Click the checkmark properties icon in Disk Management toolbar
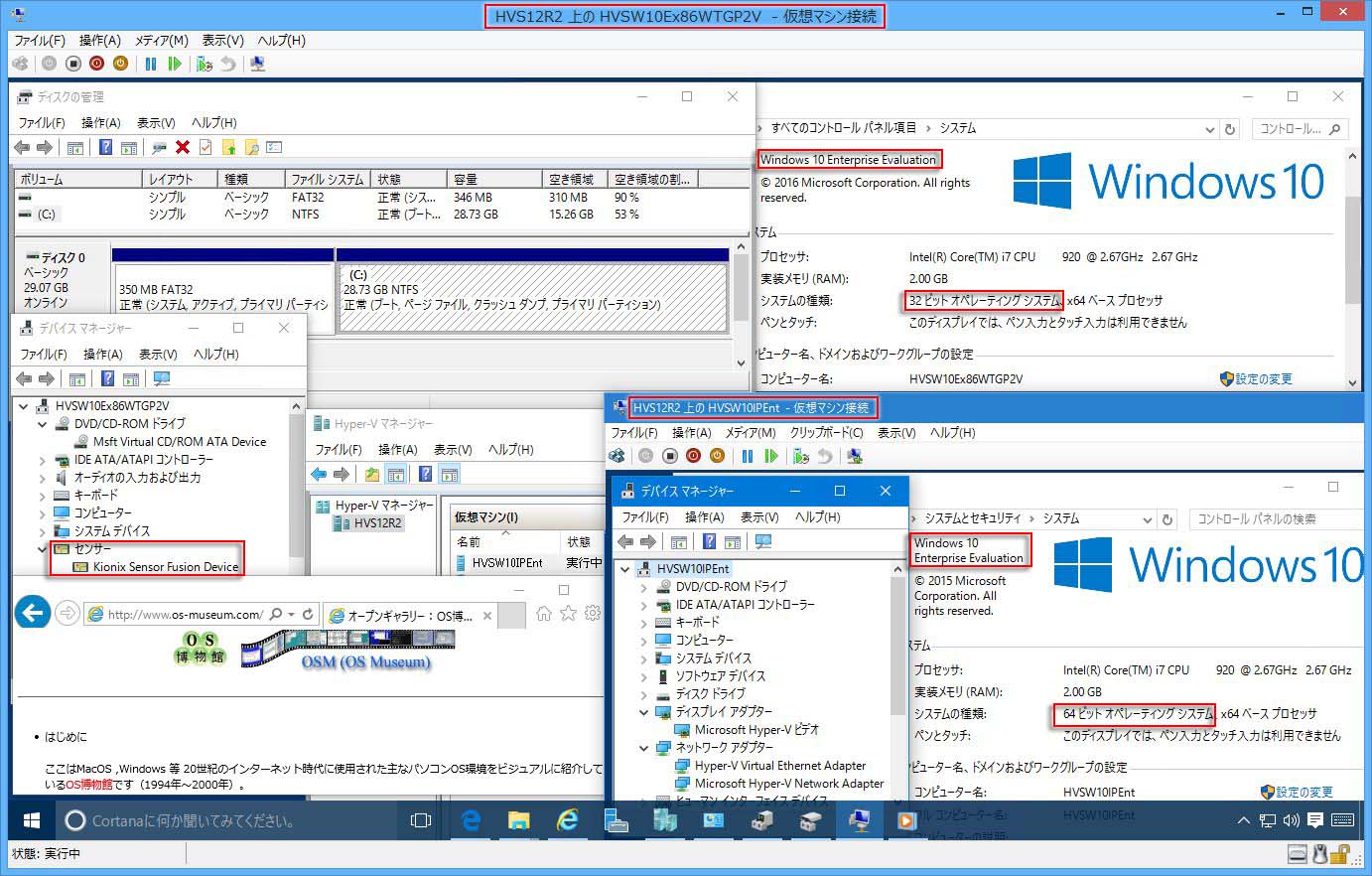The height and width of the screenshot is (876, 1372). pos(206,147)
